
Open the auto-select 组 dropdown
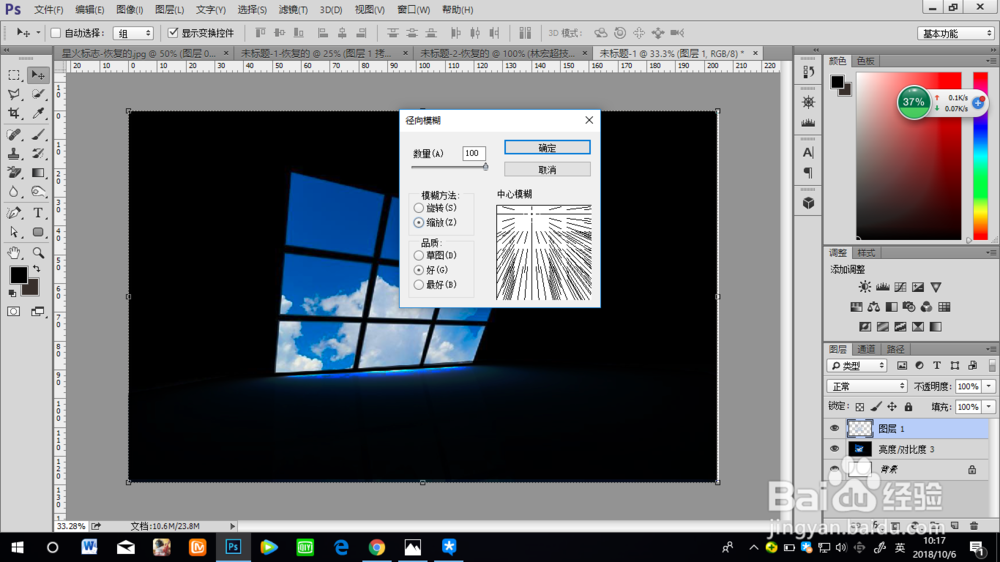tap(133, 33)
